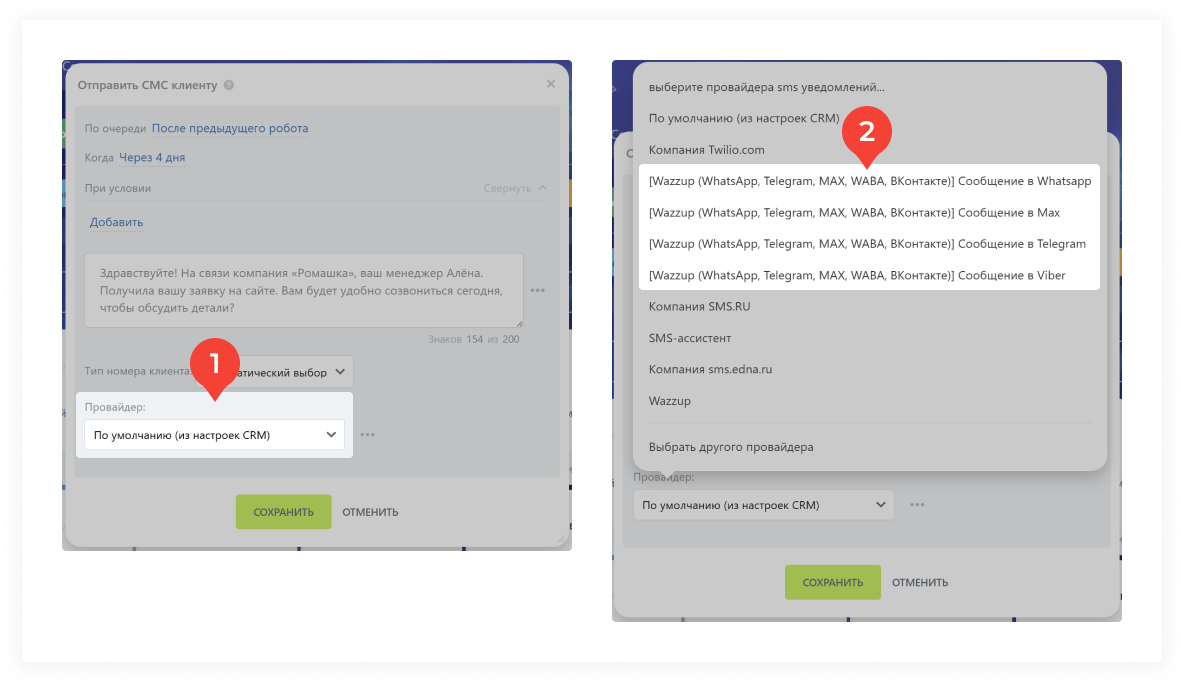Expand the left Провайдер dropdown

(x=214, y=434)
